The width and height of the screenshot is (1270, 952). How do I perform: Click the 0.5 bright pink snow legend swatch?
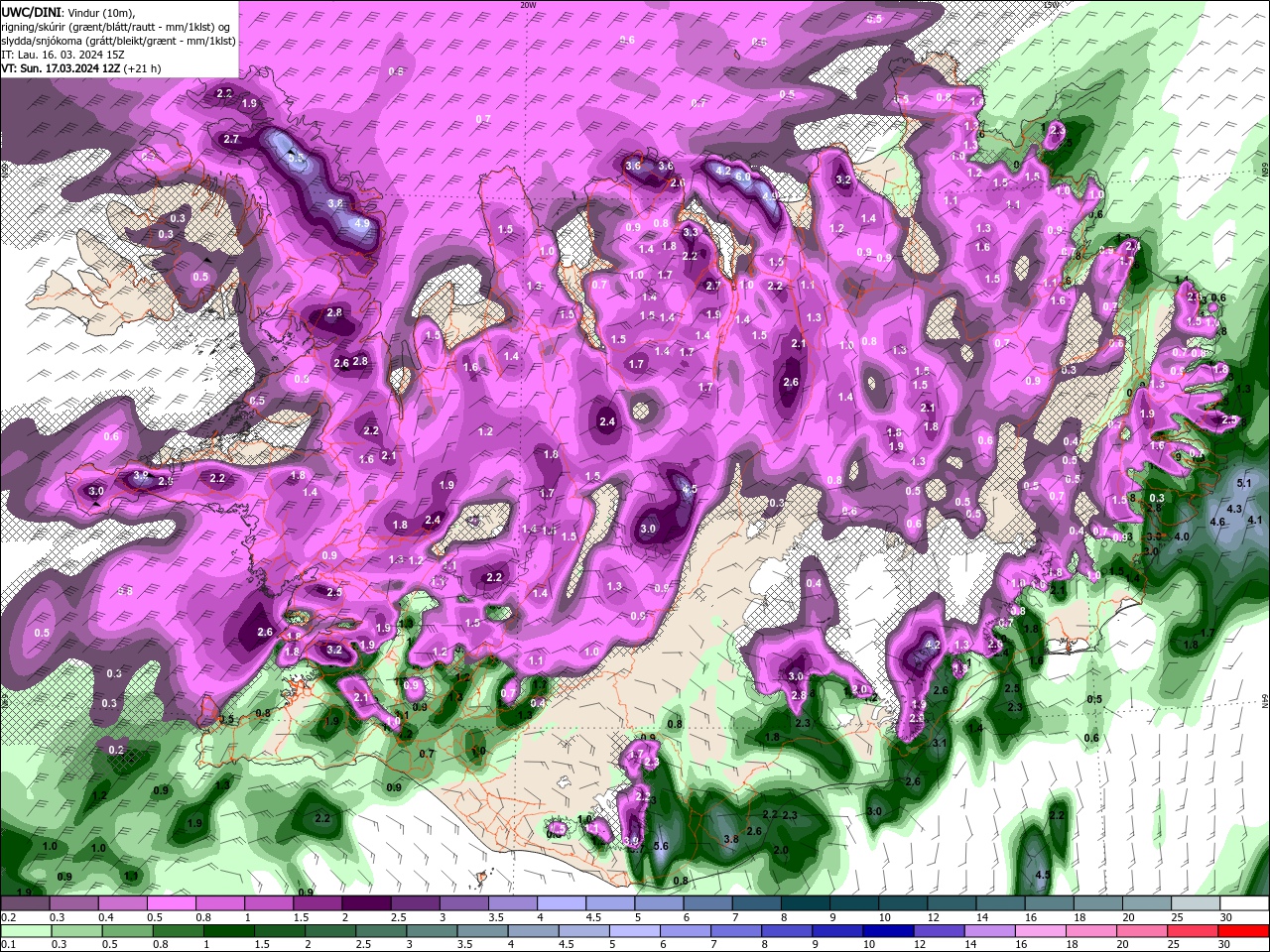coord(171,903)
